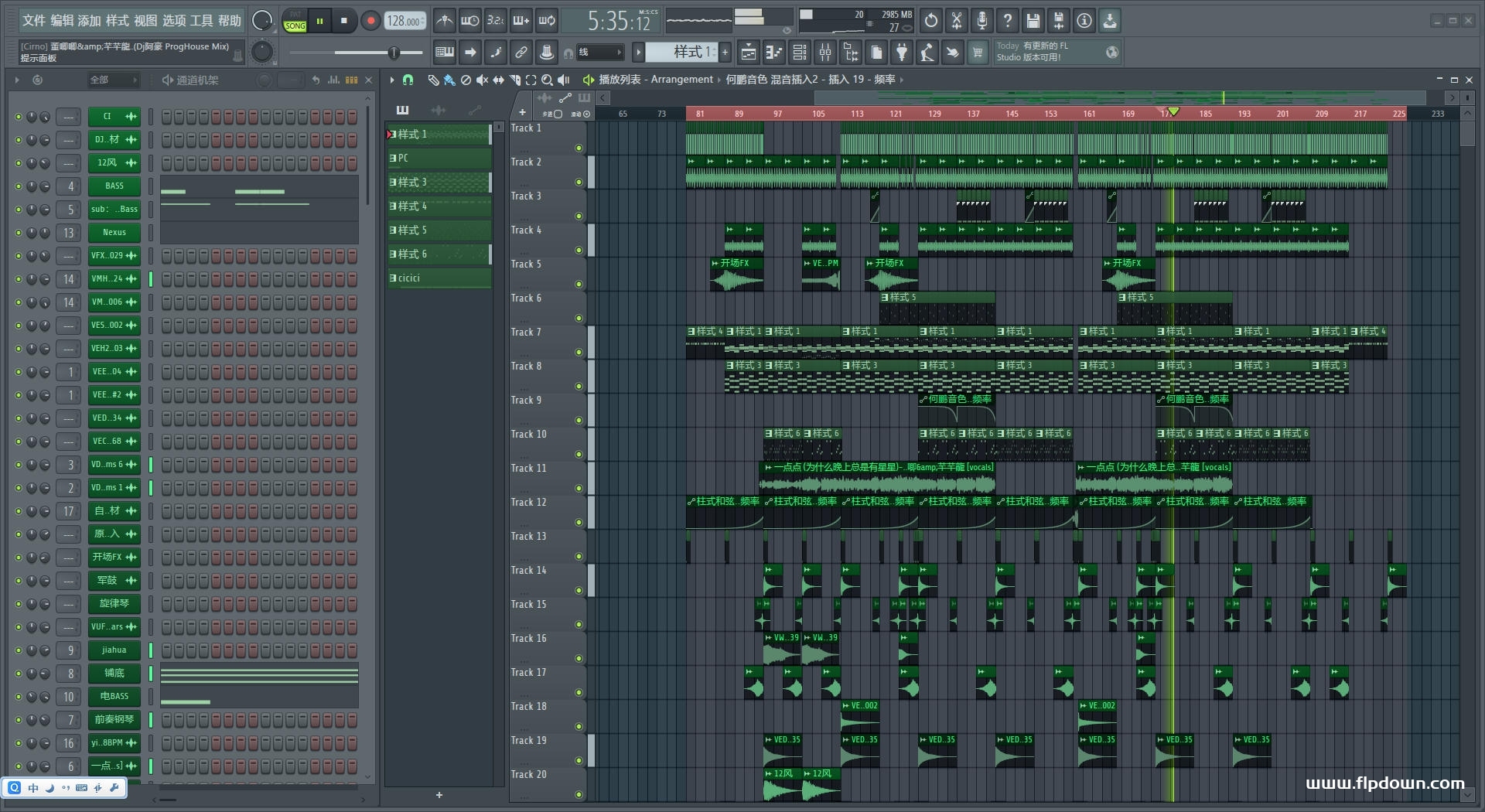The image size is (1485, 812).
Task: Open the 文件 menu
Action: point(33,21)
